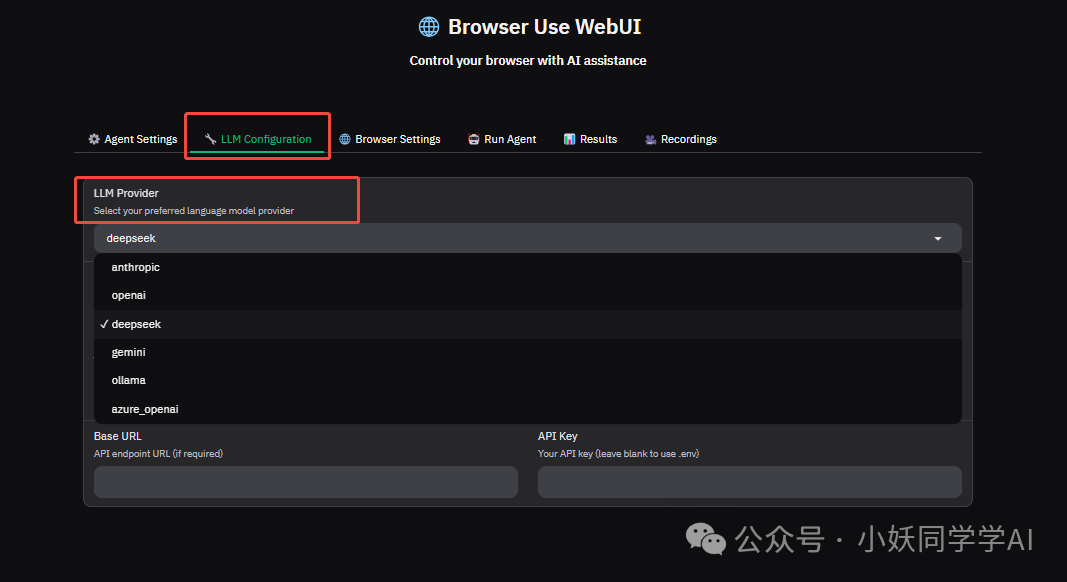1067x582 pixels.
Task: Go to the Browser Settings tab
Action: click(390, 139)
